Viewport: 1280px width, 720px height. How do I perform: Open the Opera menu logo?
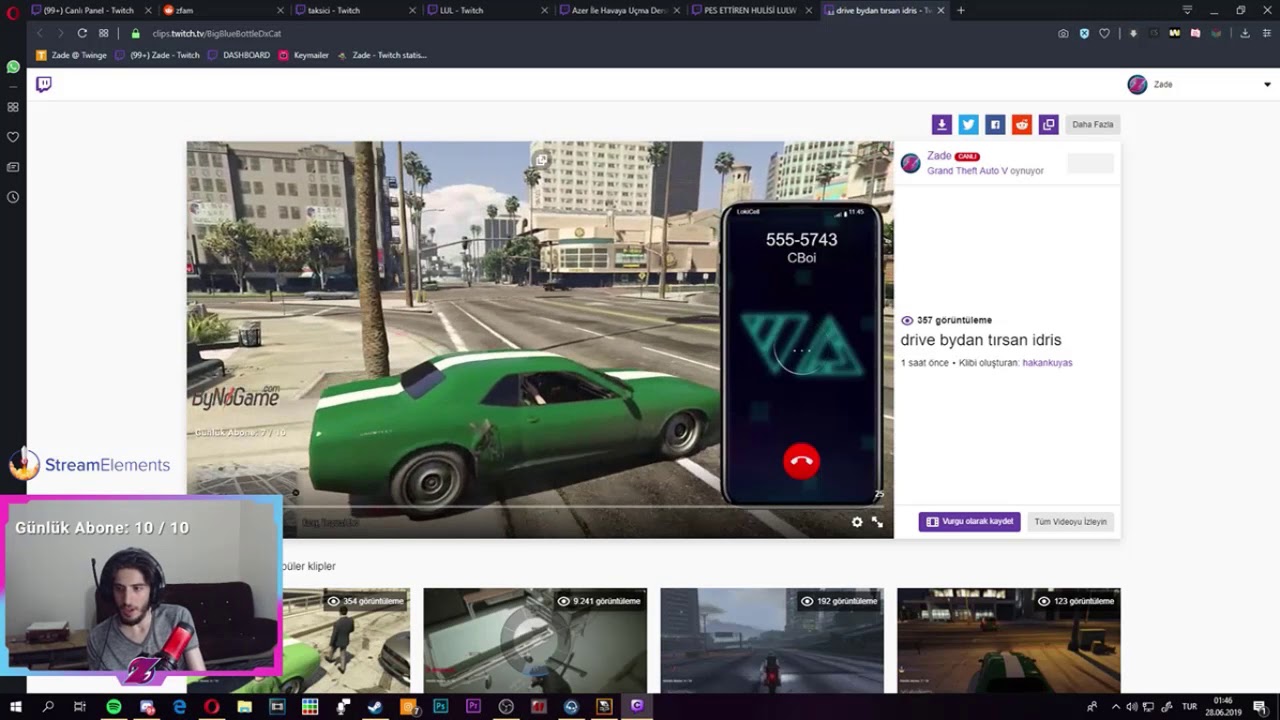click(13, 13)
